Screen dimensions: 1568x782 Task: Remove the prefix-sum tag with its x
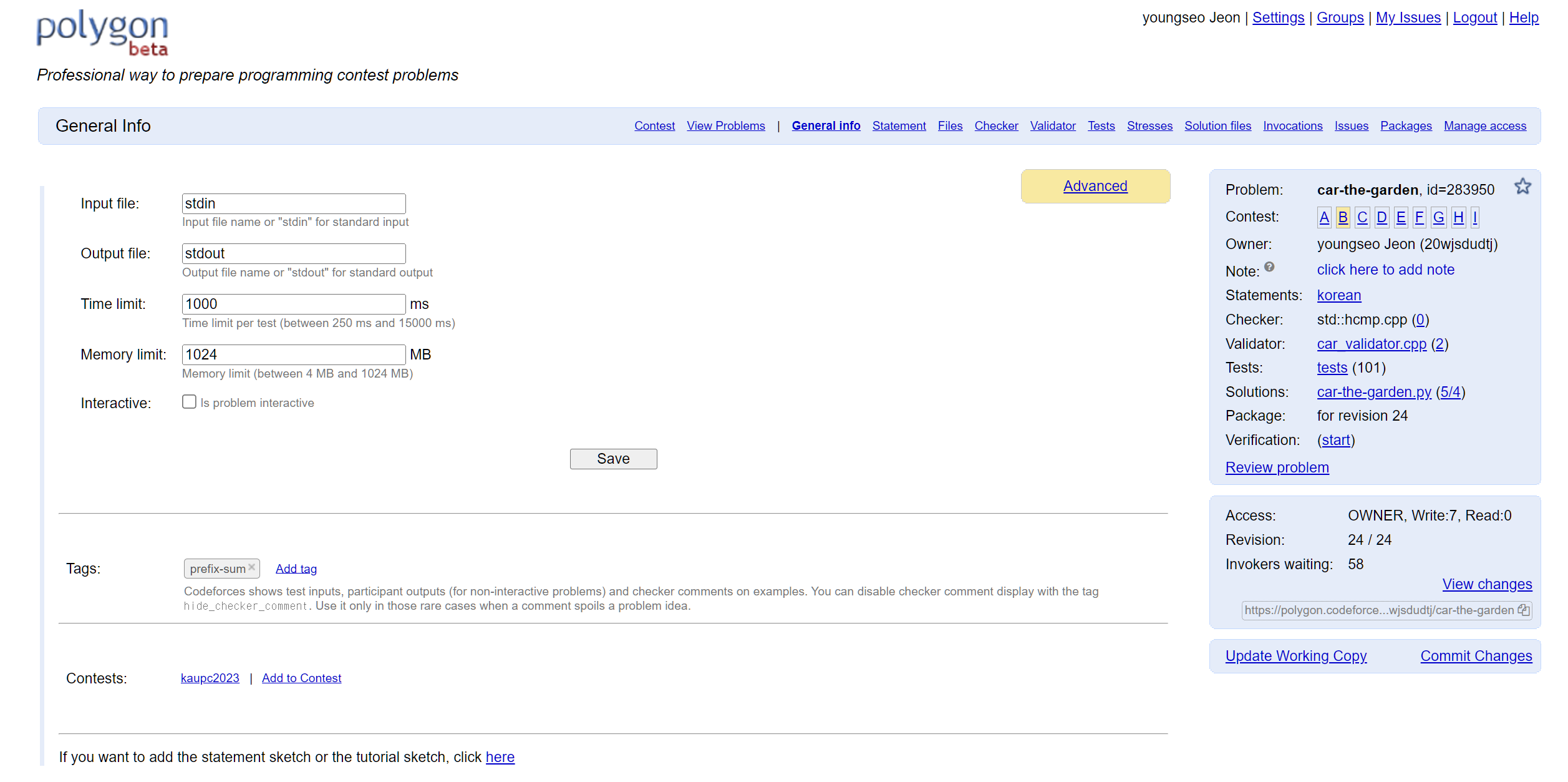tap(251, 567)
